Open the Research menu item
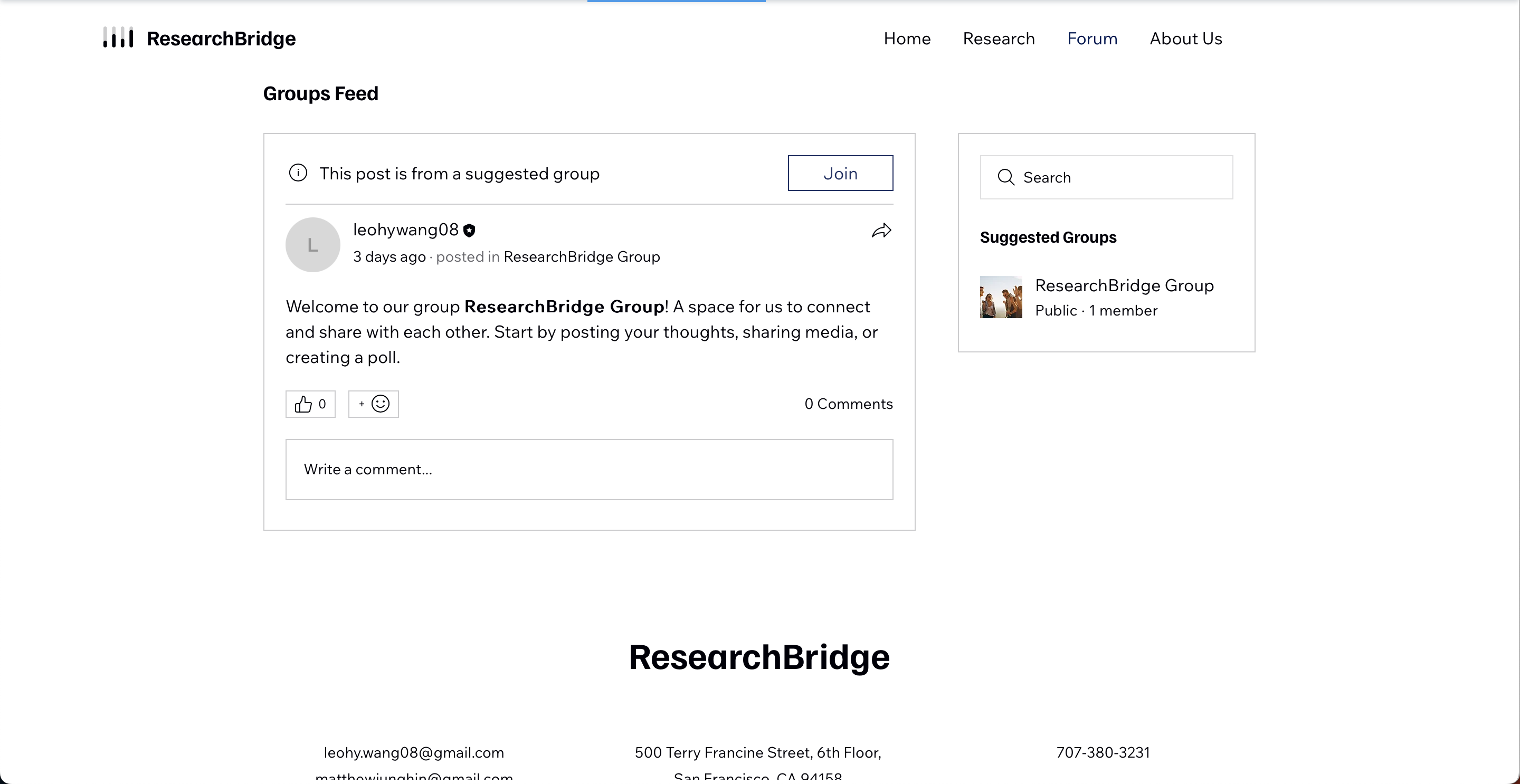1520x784 pixels. point(999,39)
